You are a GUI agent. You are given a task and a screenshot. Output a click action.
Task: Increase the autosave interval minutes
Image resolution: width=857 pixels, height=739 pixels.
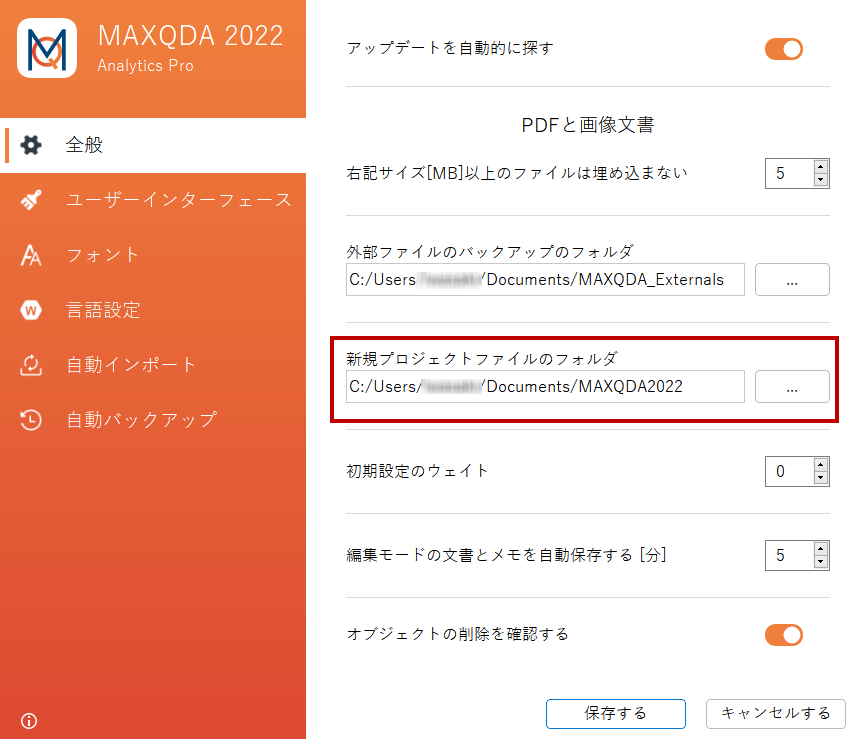click(820, 549)
